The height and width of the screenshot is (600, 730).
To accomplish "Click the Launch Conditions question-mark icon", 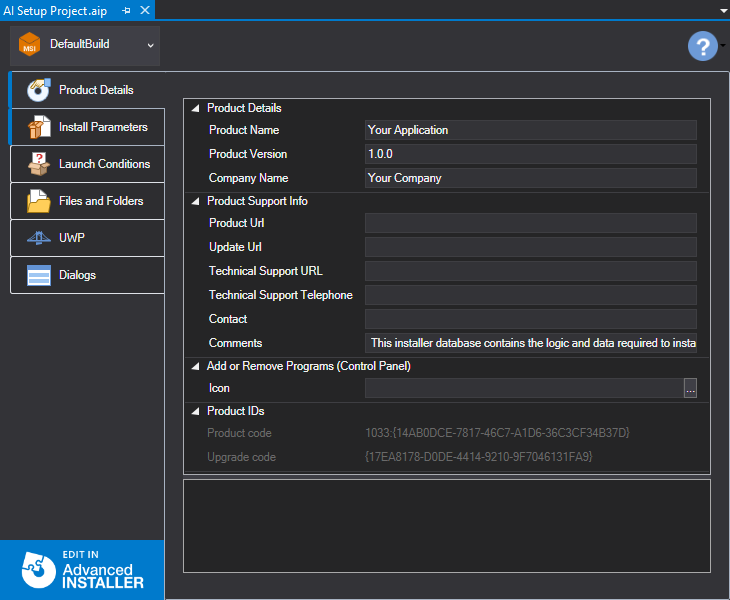I will pos(38,164).
